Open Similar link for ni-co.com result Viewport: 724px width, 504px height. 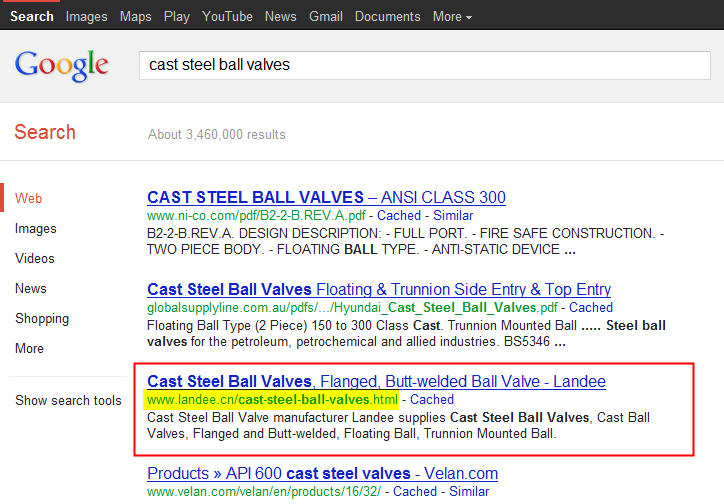pos(453,216)
